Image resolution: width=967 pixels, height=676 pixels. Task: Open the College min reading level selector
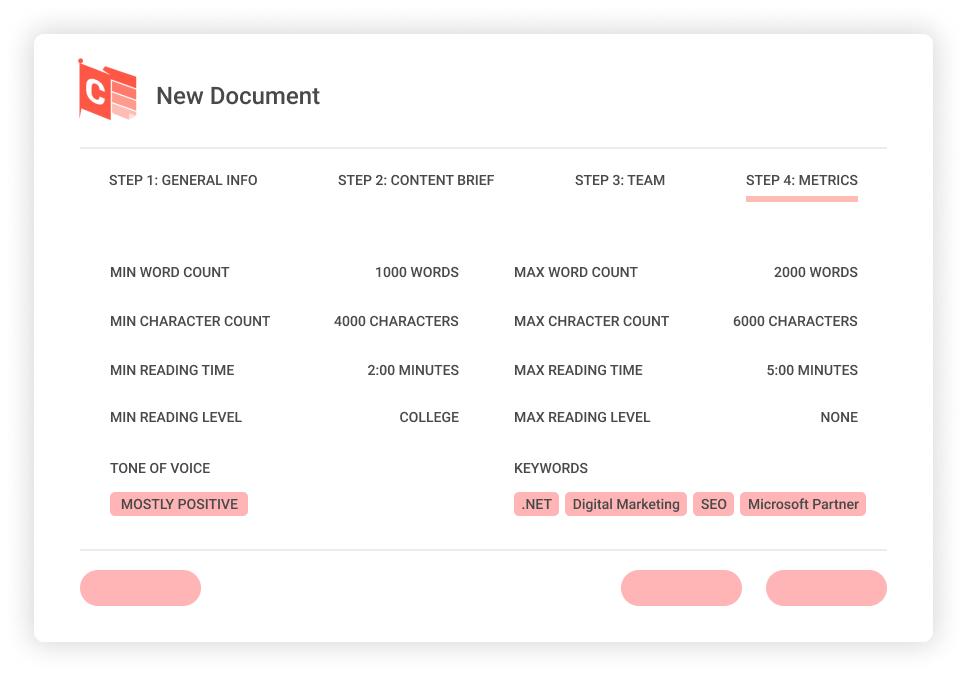429,417
